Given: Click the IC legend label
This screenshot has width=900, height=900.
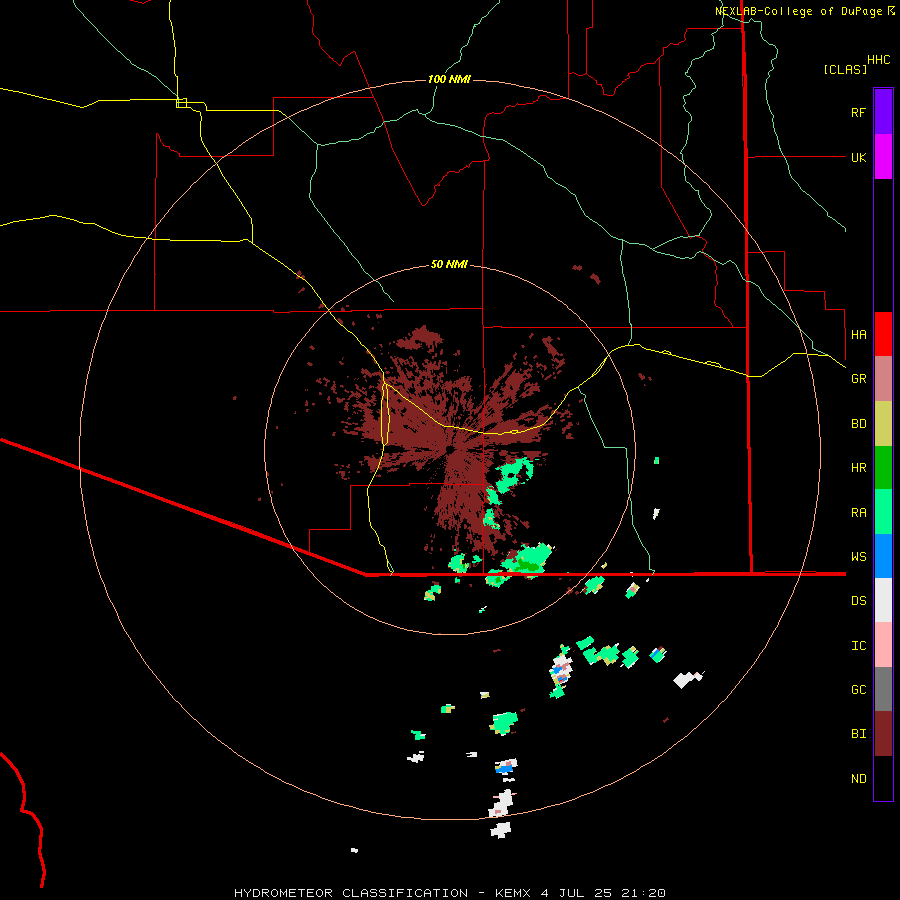Looking at the screenshot, I should 858,646.
